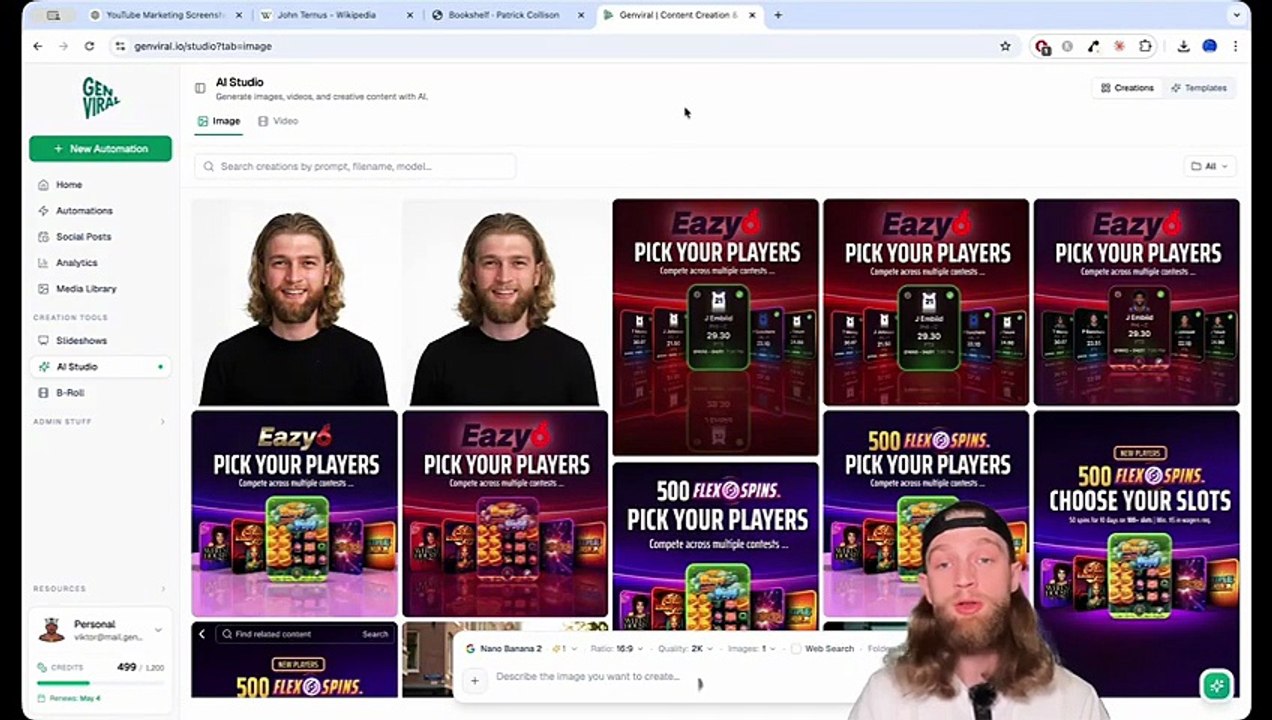Open a new browser tab
This screenshot has height=720, width=1272.
point(778,15)
